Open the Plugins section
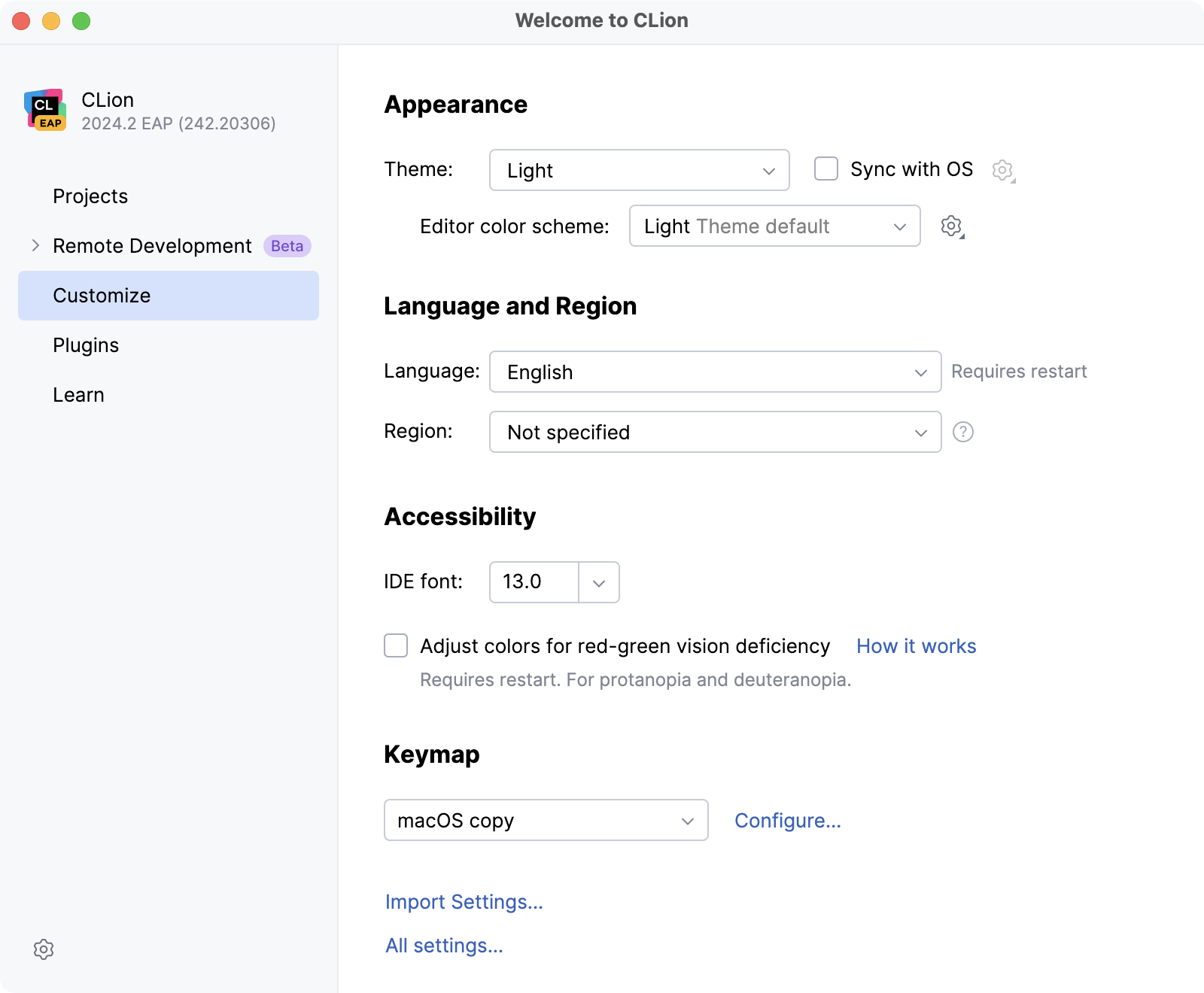The width and height of the screenshot is (1204, 993). [86, 345]
